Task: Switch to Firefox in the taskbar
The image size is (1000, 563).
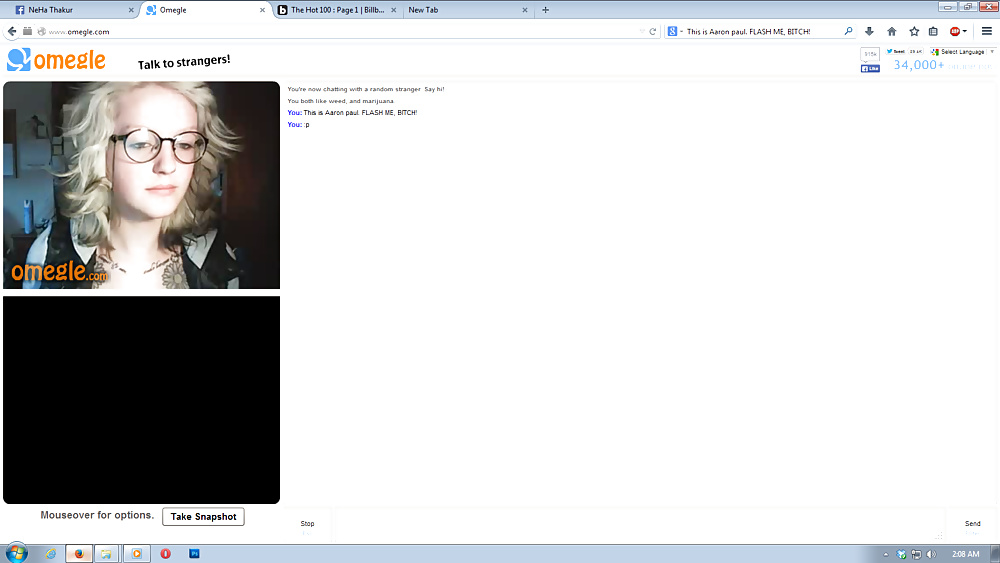Action: 79,553
